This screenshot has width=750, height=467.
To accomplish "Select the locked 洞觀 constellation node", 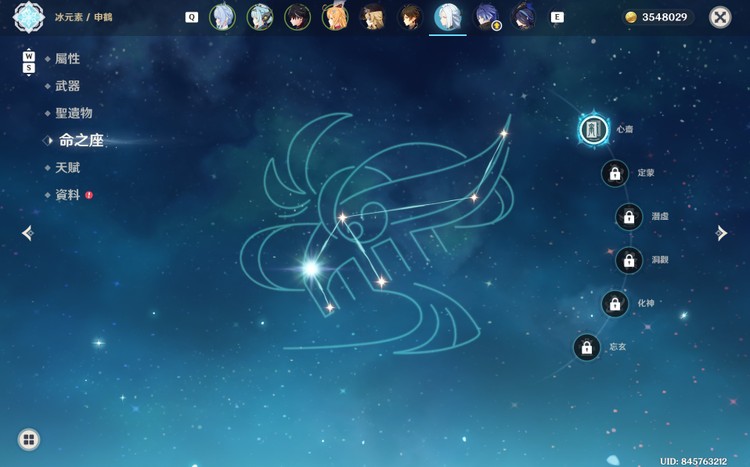I will click(x=629, y=260).
